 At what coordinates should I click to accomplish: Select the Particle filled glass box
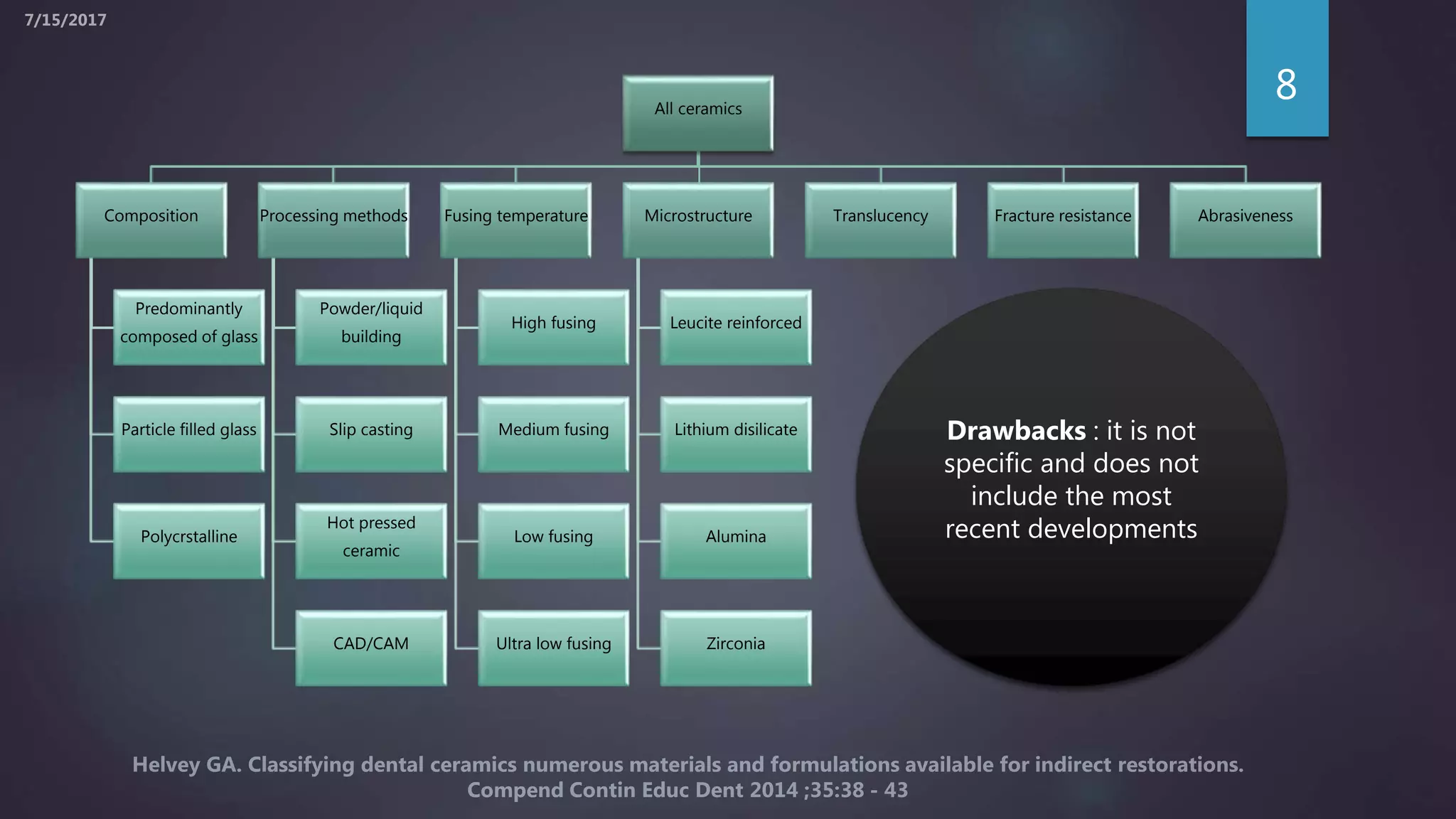tap(189, 434)
